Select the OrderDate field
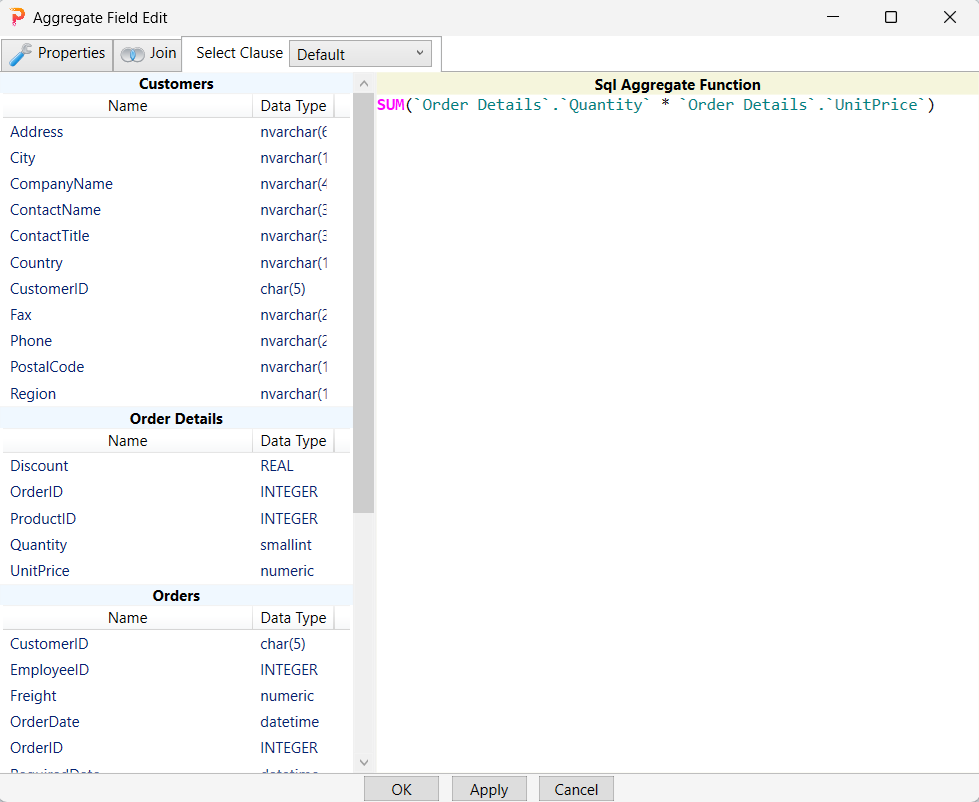 coord(44,722)
